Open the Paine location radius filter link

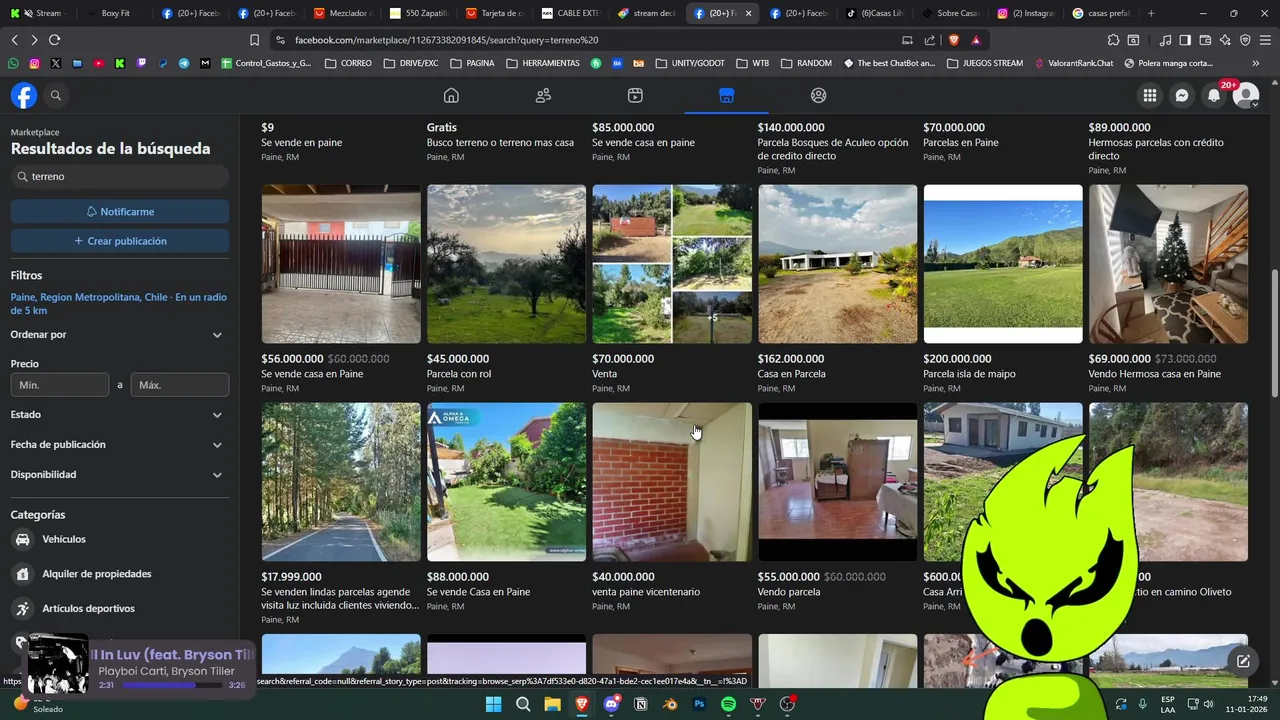(119, 304)
